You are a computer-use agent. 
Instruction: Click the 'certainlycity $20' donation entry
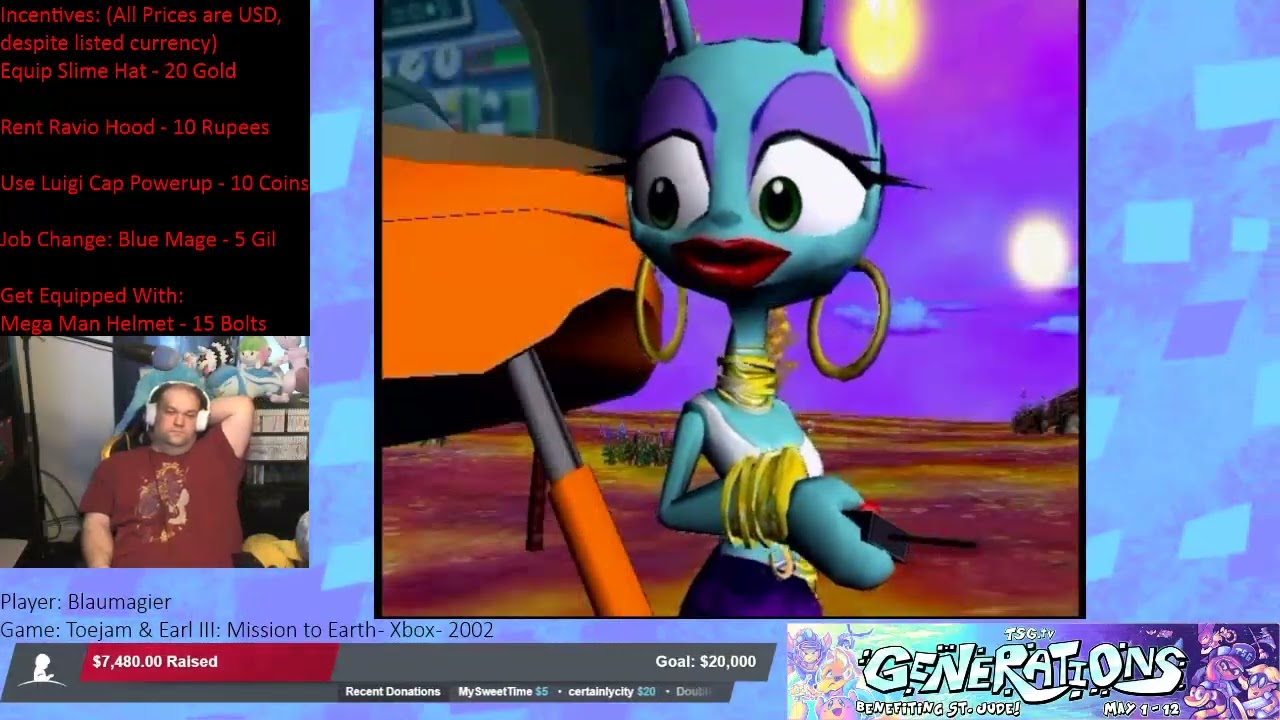pos(612,692)
